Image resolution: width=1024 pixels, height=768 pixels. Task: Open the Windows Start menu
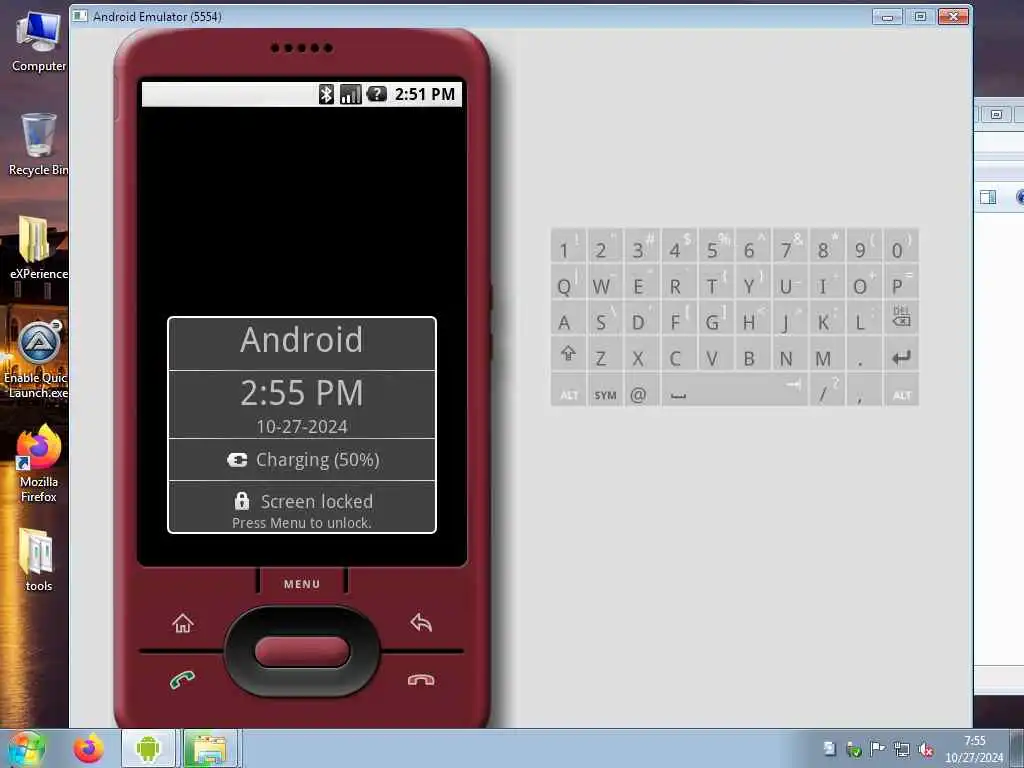26,748
